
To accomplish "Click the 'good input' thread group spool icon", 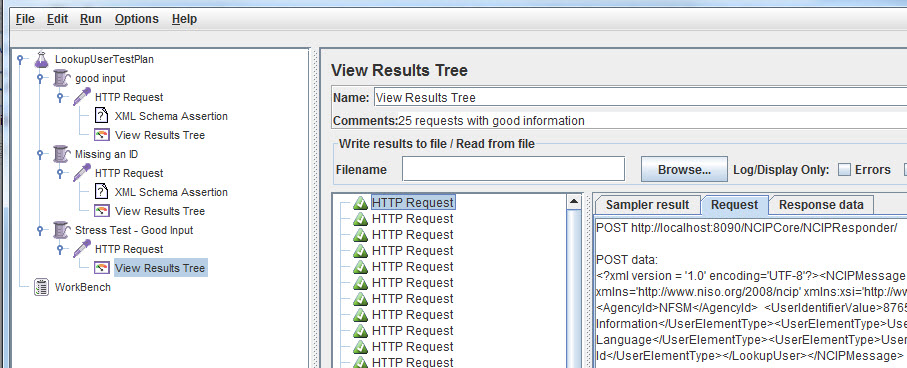I will 61,78.
